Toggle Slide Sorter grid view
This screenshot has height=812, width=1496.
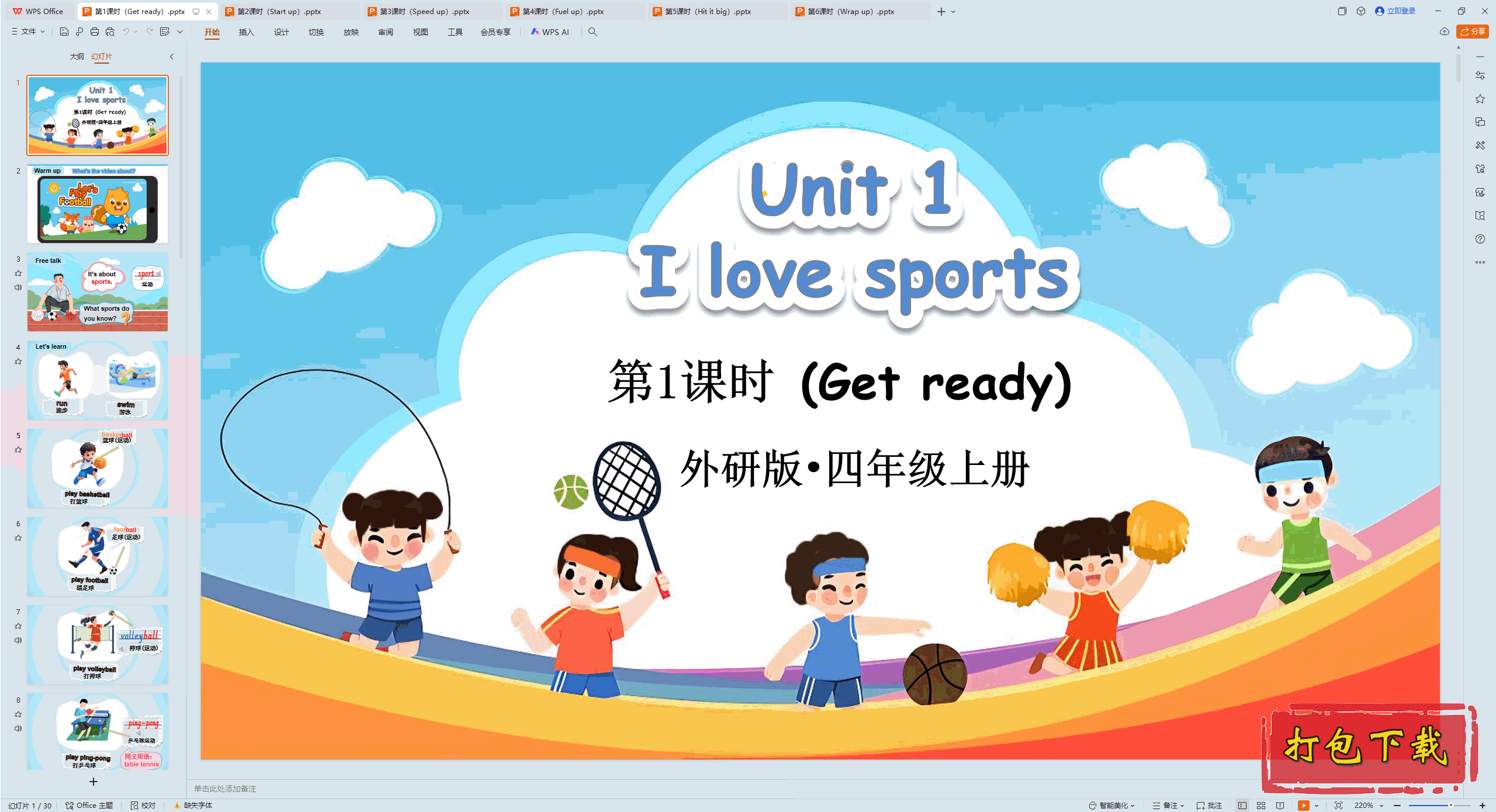pos(1261,806)
